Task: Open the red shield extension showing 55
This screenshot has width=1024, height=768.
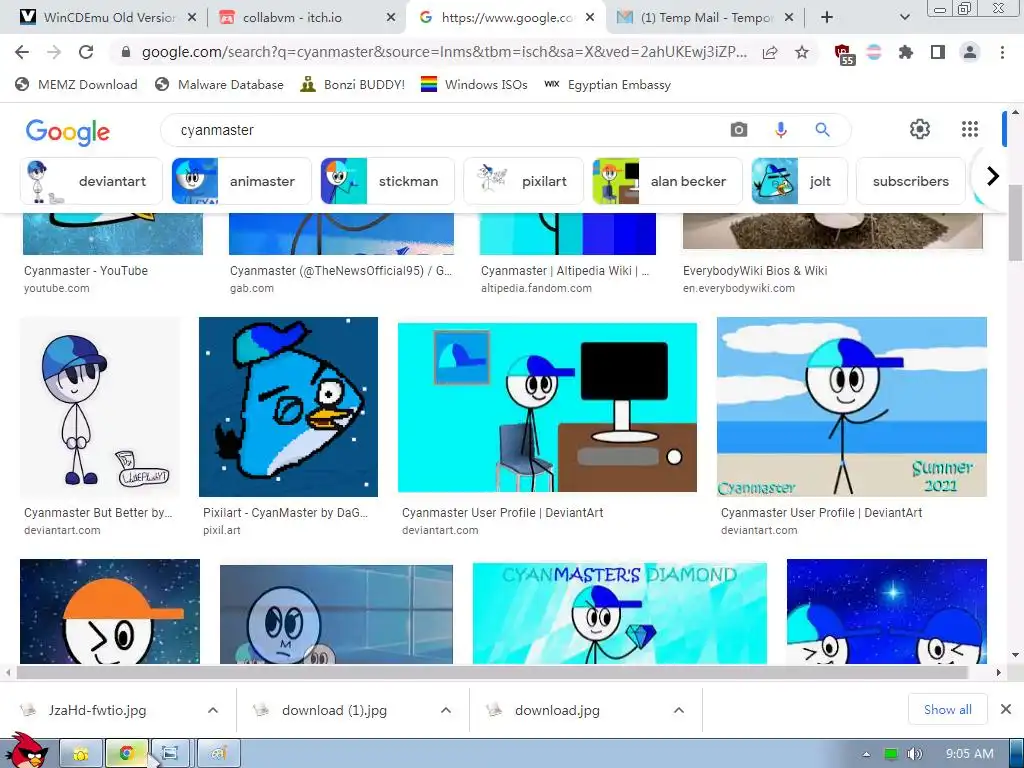Action: click(x=844, y=54)
